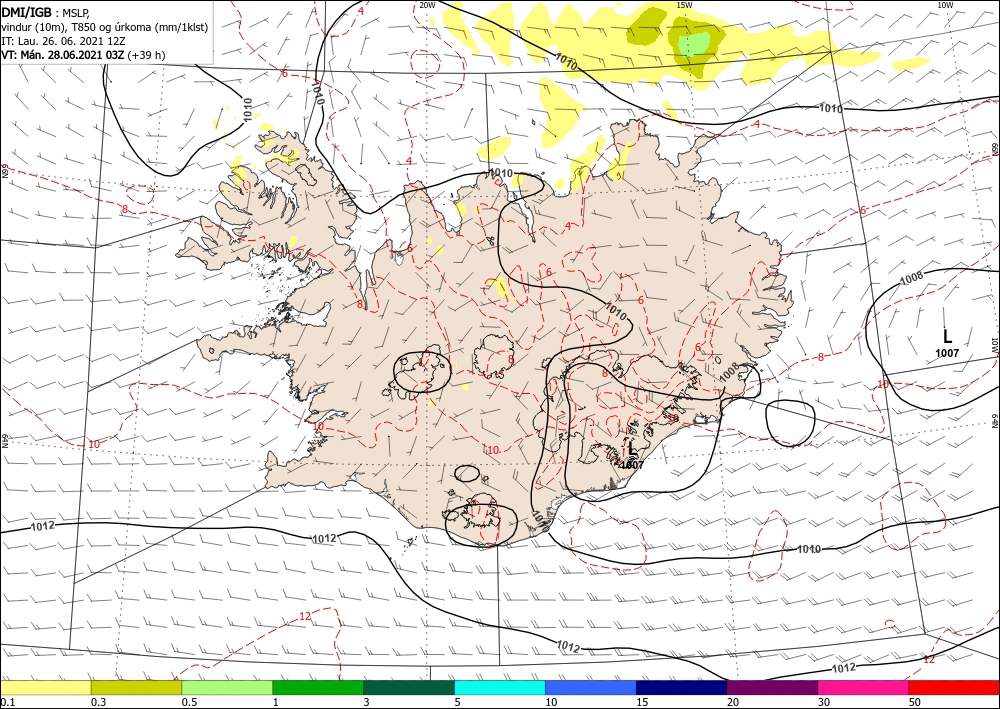Image resolution: width=1000 pixels, height=709 pixels.
Task: Click the red 50+ legend swatch
Action: click(x=954, y=687)
